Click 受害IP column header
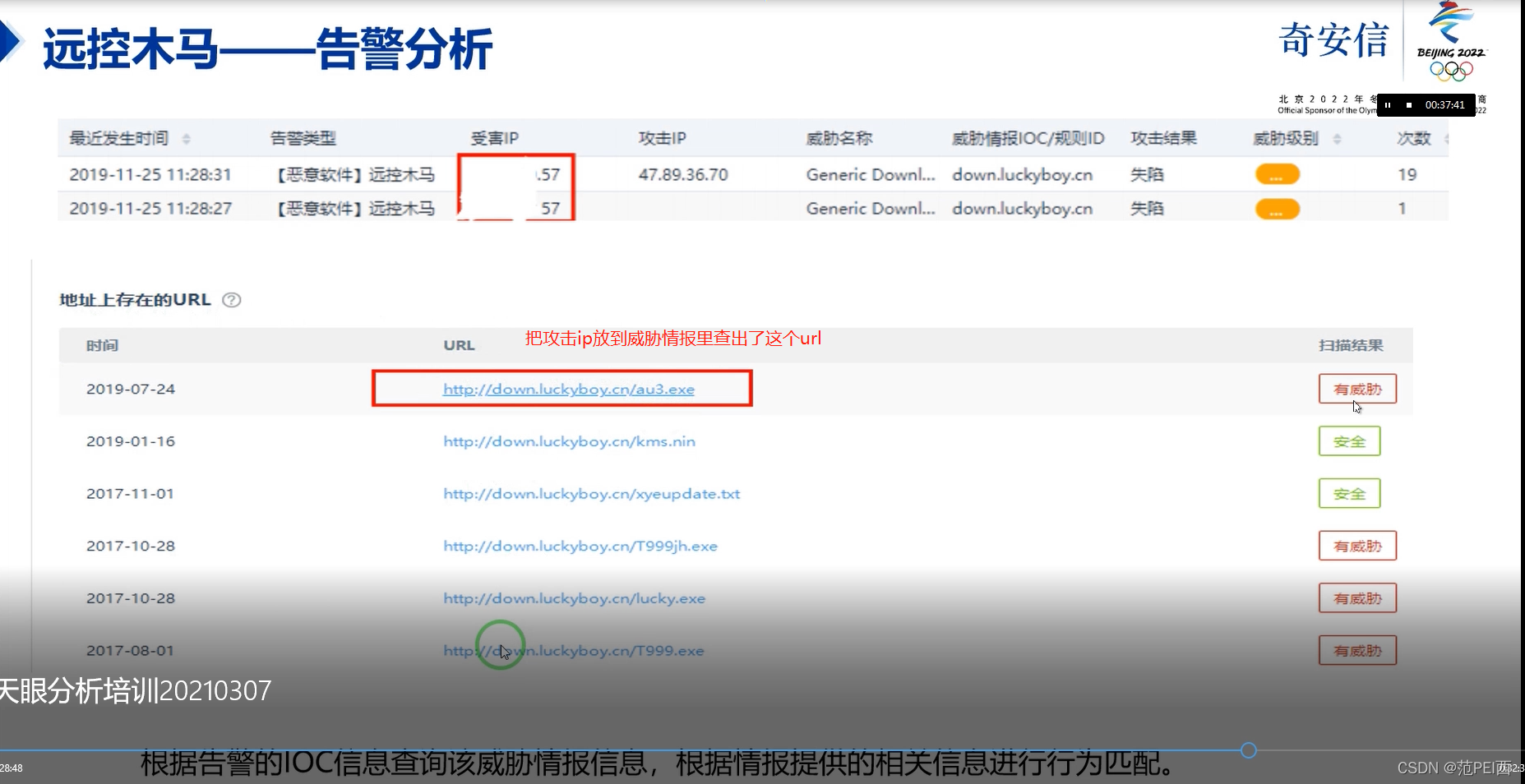Viewport: 1525px width, 784px height. pos(494,138)
